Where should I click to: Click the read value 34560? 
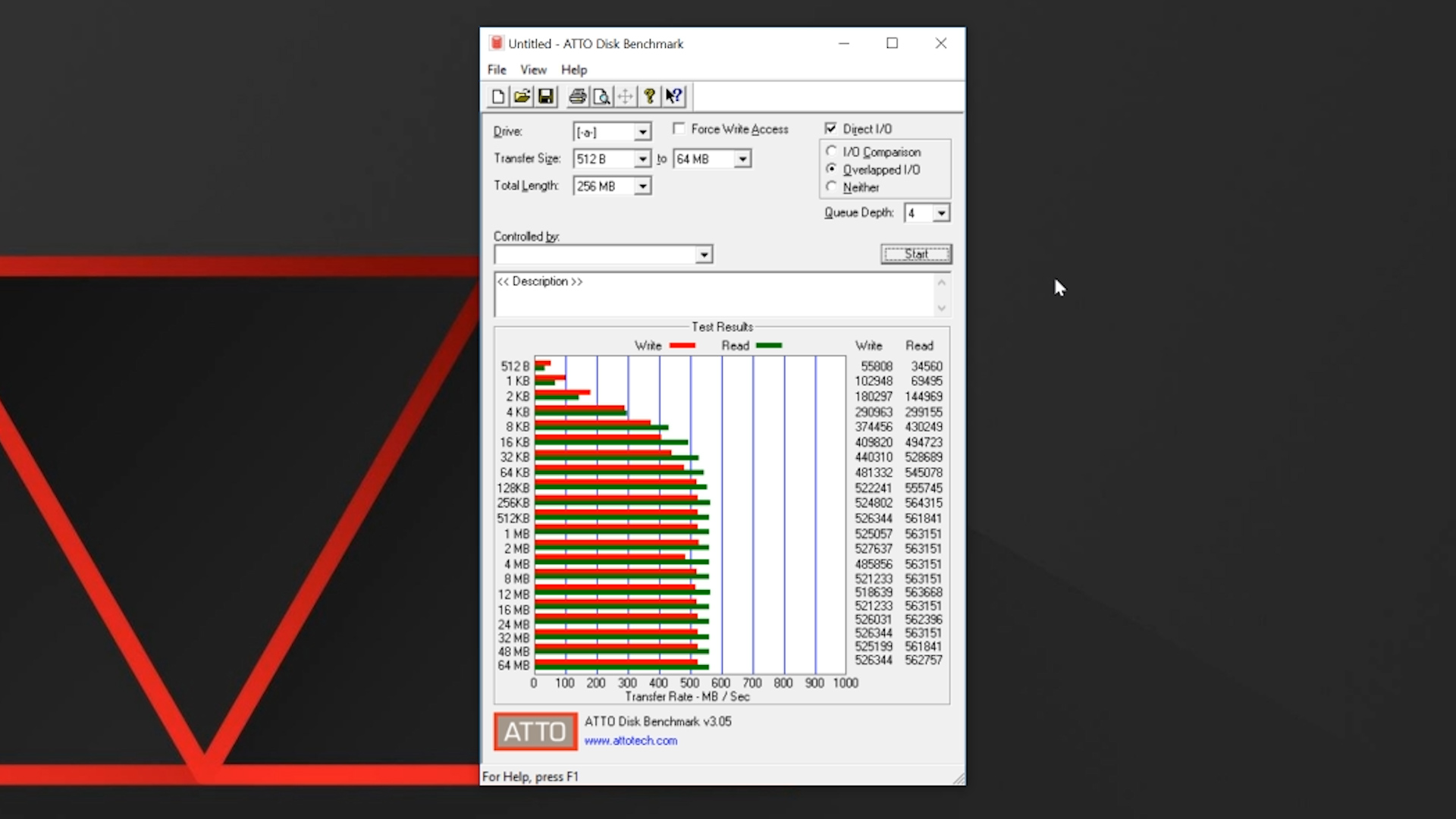point(927,366)
